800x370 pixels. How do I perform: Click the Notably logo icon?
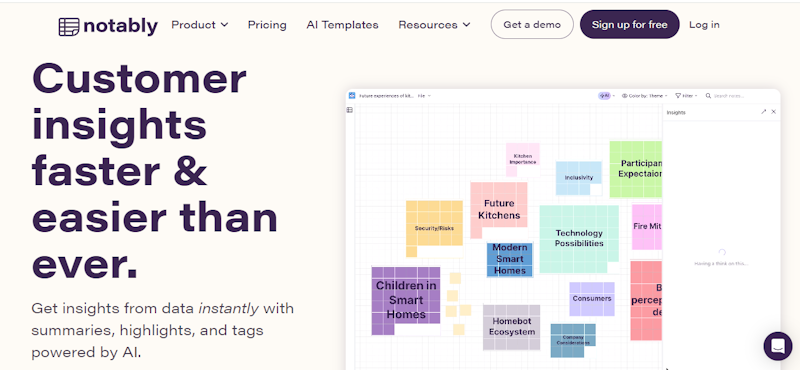[69, 27]
